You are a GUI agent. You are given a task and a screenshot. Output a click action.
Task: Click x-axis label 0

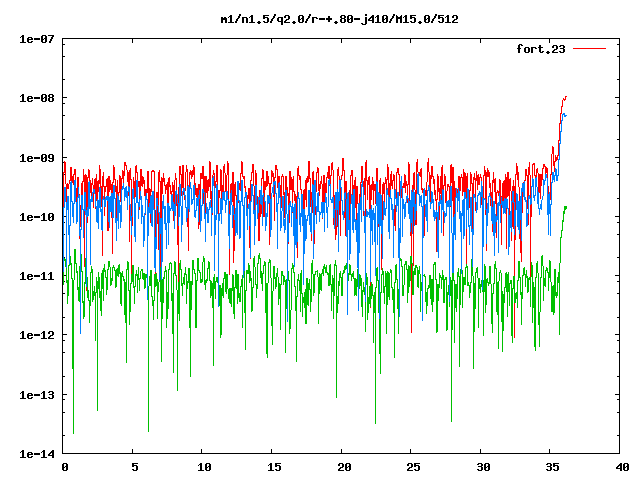coord(65,467)
